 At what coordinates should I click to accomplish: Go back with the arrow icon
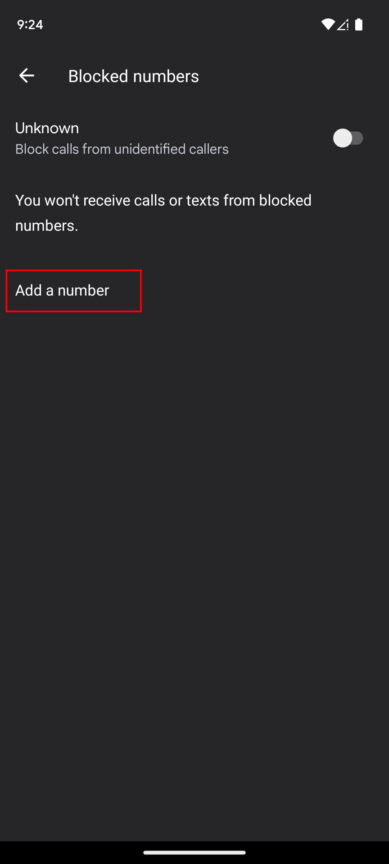26,76
